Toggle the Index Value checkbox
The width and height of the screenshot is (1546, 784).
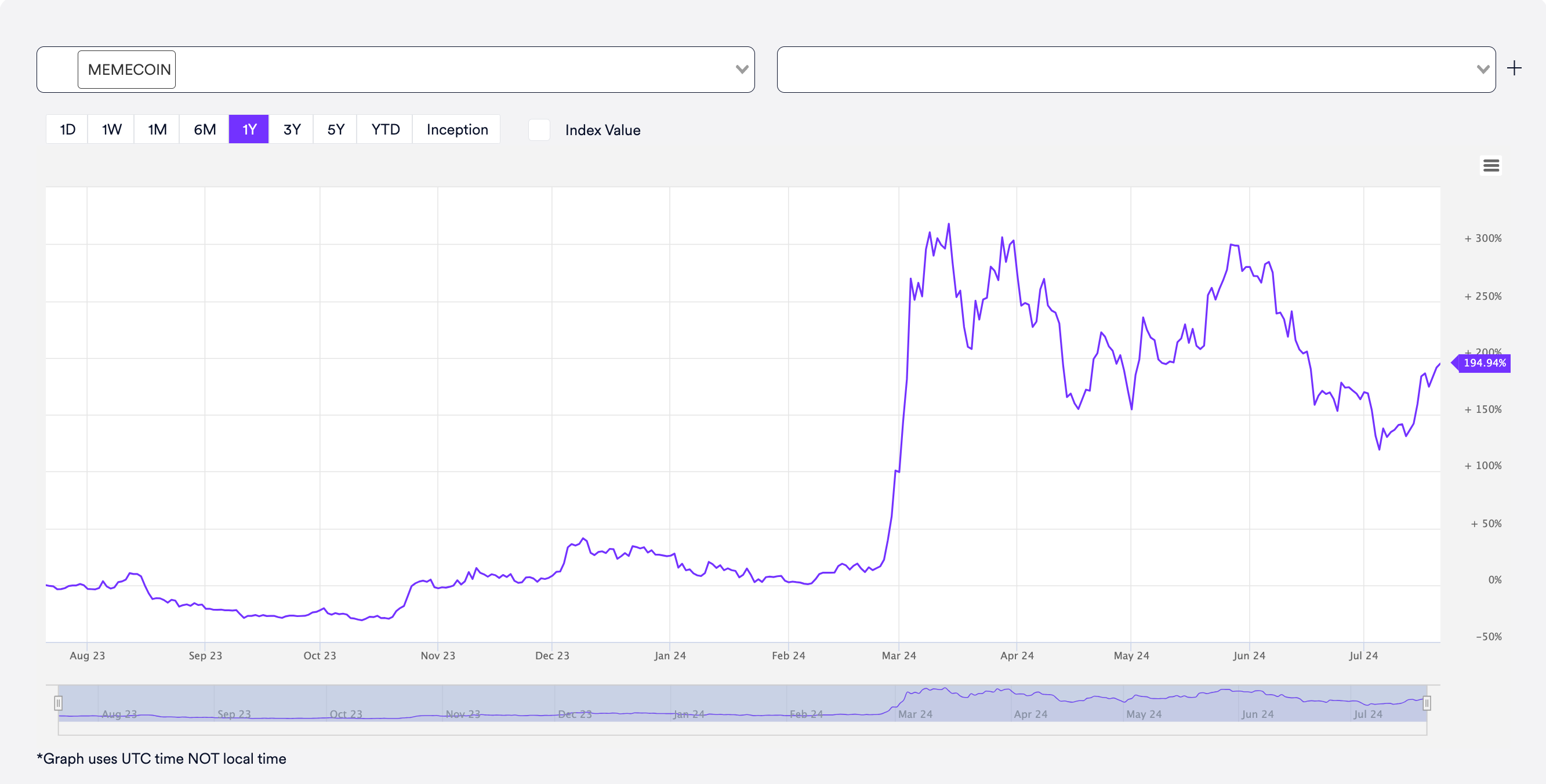(x=539, y=130)
